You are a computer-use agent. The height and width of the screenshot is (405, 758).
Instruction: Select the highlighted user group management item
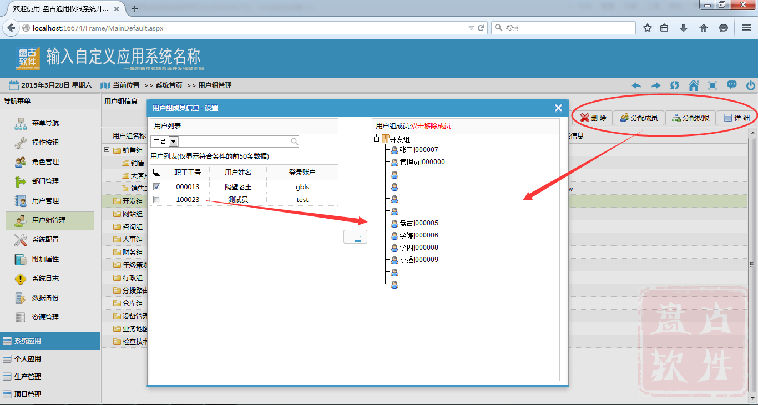point(50,220)
